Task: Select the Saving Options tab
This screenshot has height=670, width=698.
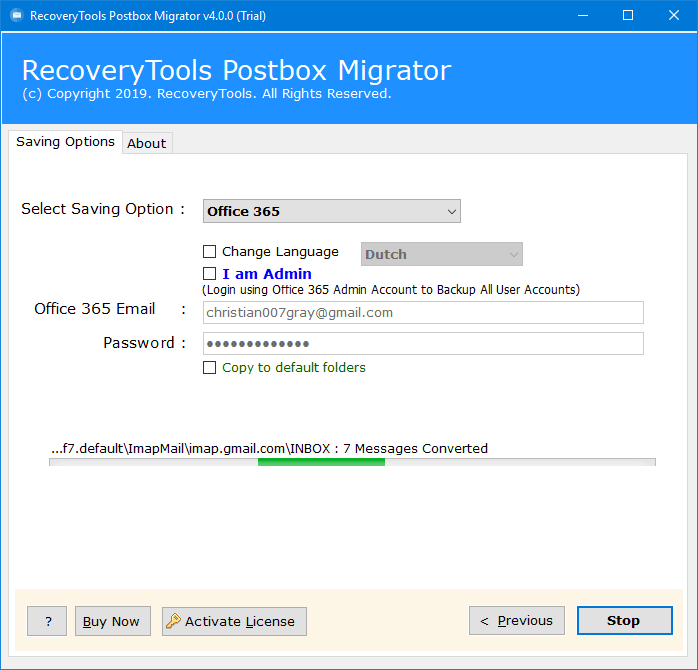Action: click(x=65, y=142)
